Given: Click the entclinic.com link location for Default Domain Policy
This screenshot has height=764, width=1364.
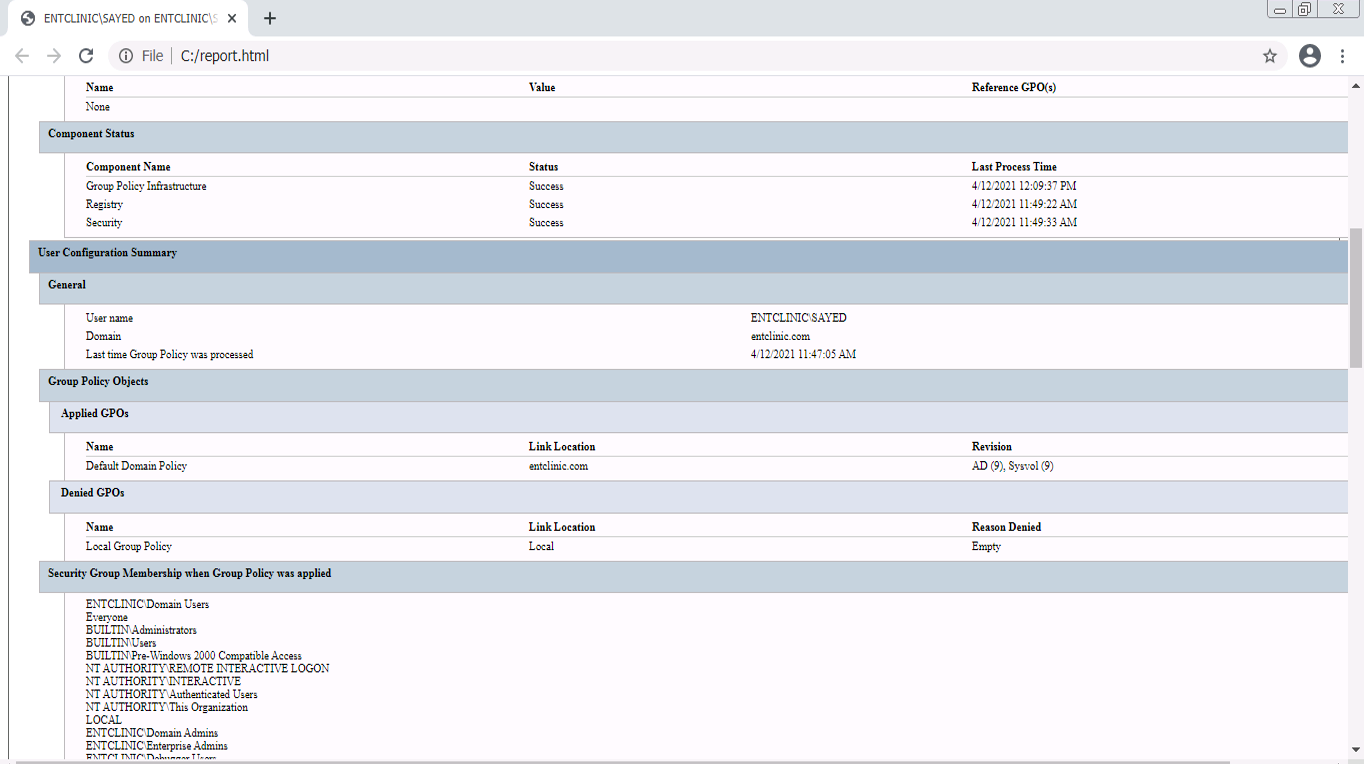Looking at the screenshot, I should click(x=558, y=466).
